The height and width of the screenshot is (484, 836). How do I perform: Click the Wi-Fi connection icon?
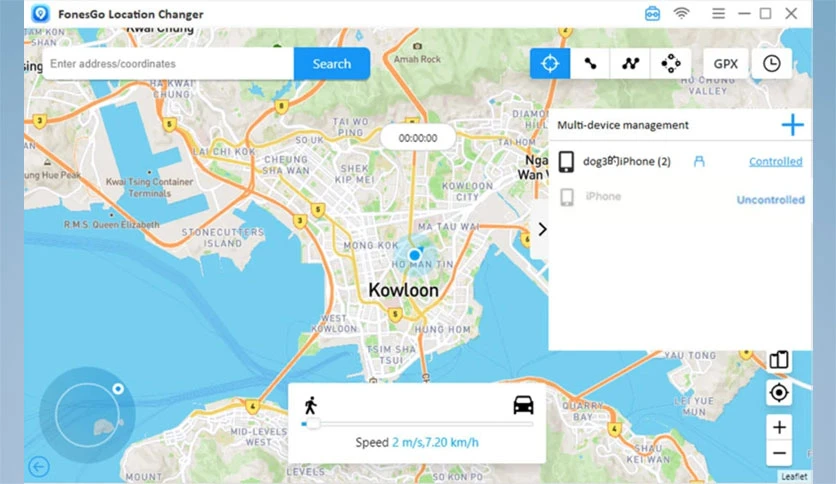click(681, 13)
